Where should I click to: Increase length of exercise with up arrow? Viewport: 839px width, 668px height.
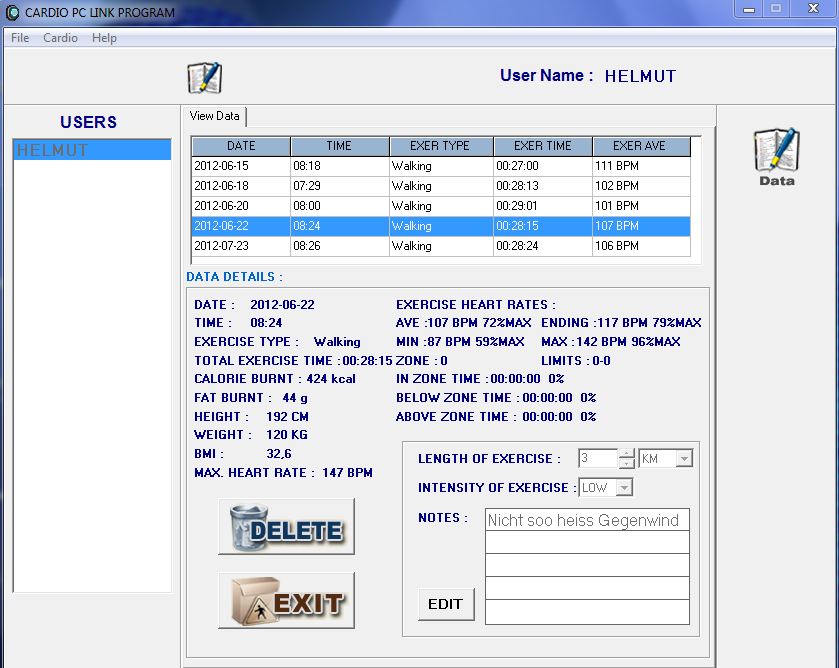(627, 454)
